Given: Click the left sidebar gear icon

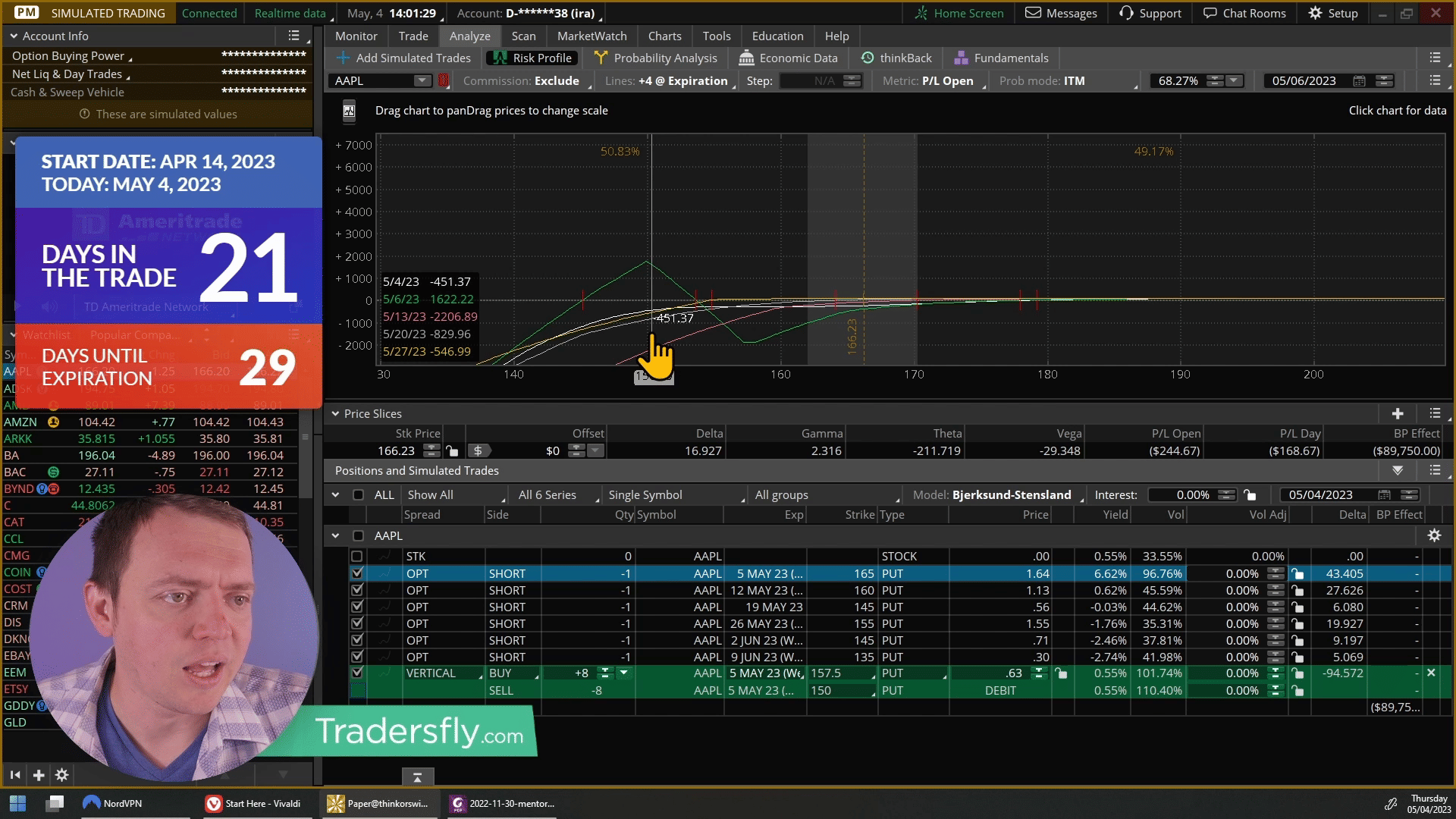Looking at the screenshot, I should click(x=62, y=775).
